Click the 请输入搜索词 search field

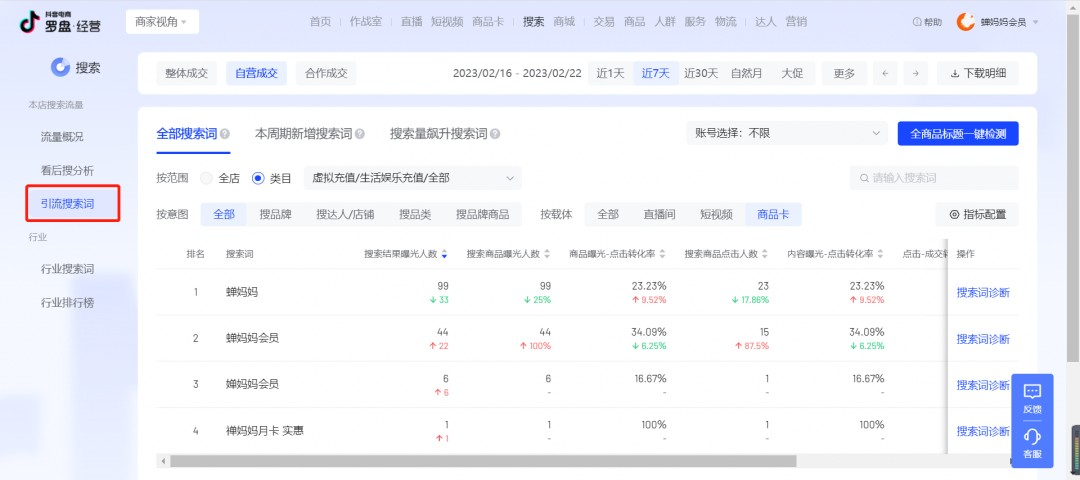934,178
